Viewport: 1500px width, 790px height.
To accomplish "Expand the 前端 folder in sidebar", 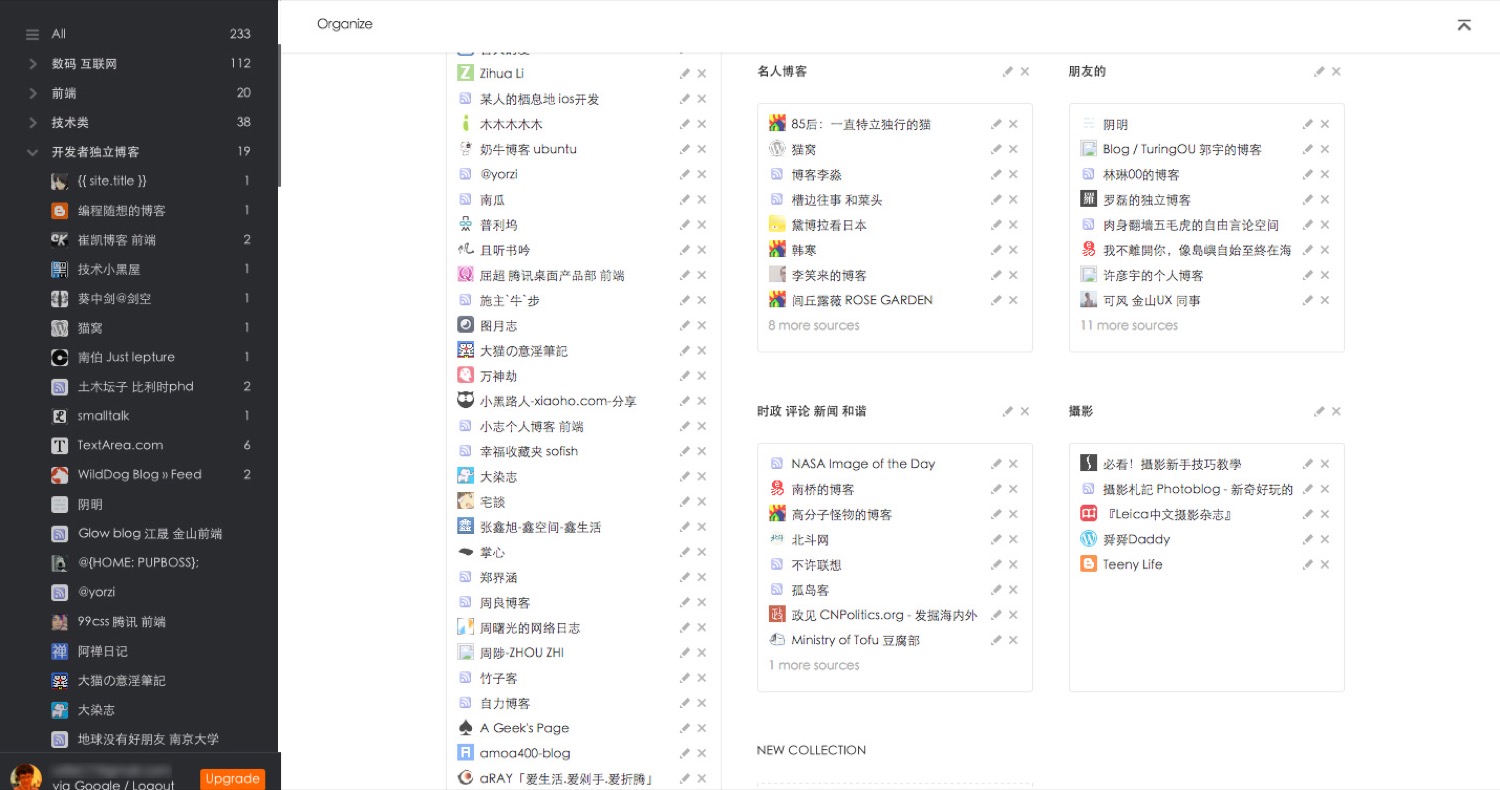I will [33, 93].
